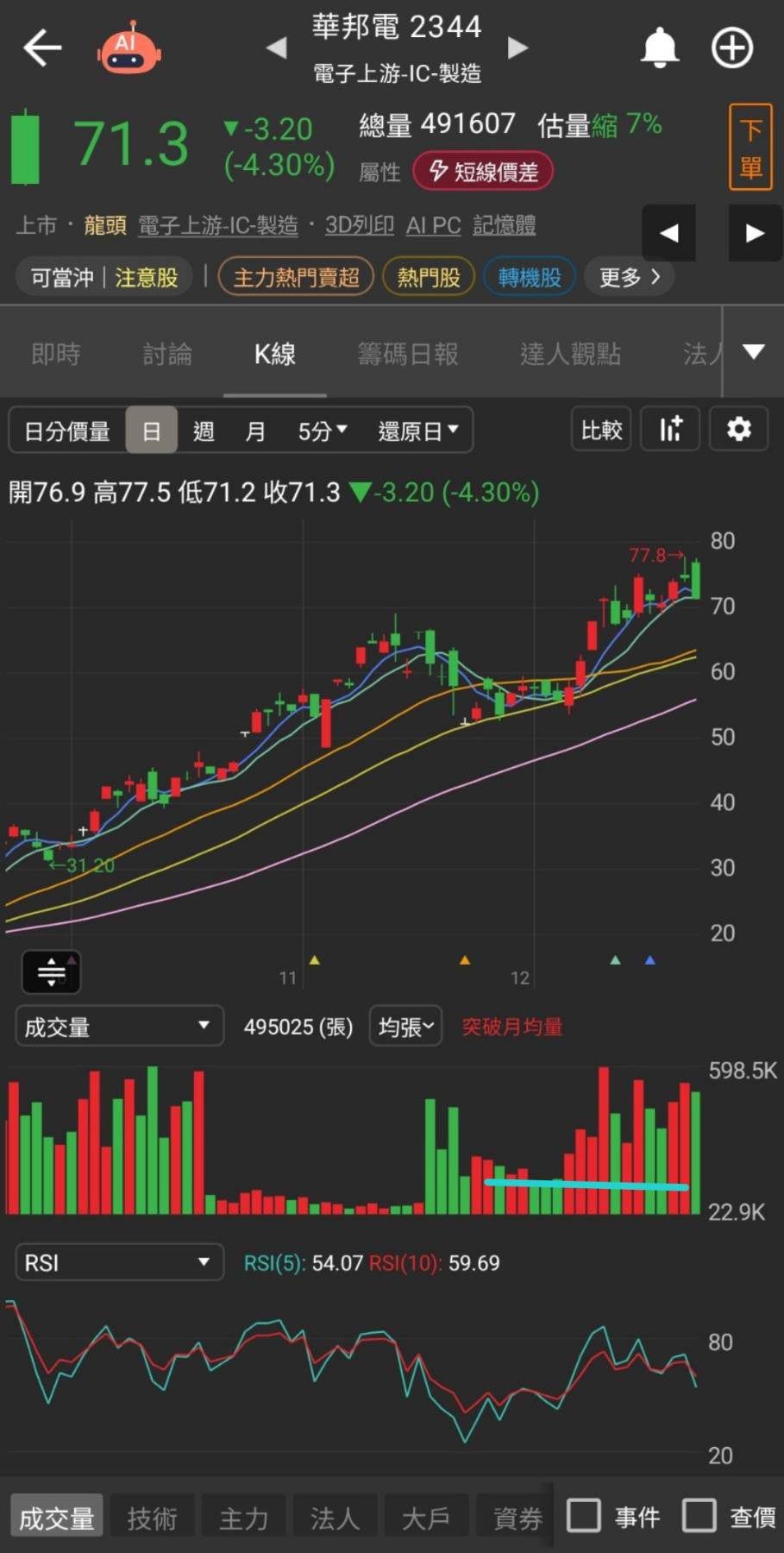Select 日 daily period toggle
Image resolution: width=784 pixels, height=1553 pixels.
pyautogui.click(x=152, y=431)
